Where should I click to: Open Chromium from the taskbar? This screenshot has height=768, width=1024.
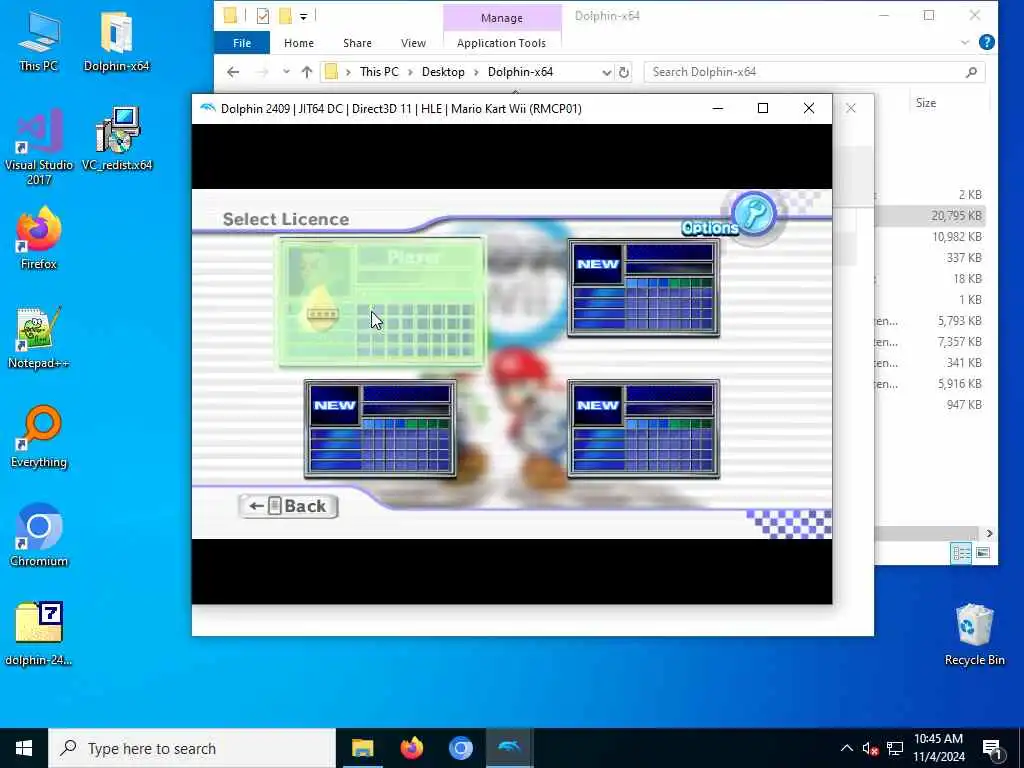(x=460, y=748)
